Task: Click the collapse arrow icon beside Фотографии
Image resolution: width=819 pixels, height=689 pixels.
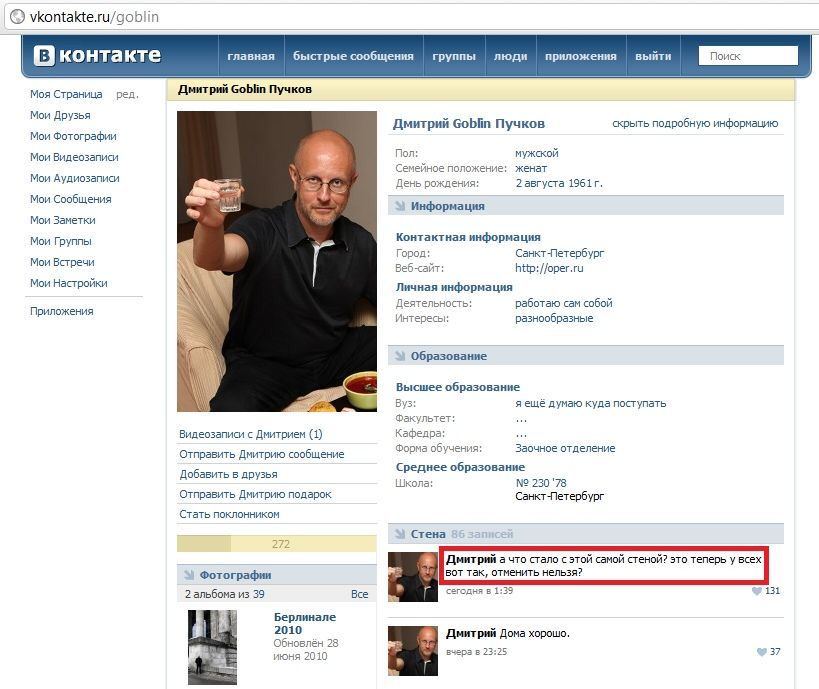Action: (x=189, y=575)
